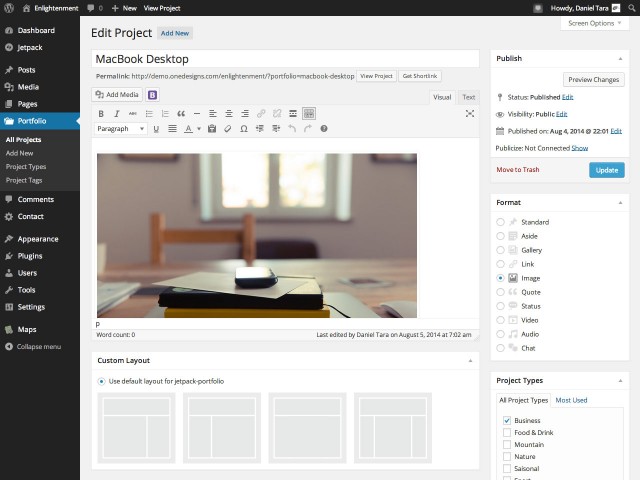
Task: Edit the Visibility setting link
Action: click(x=561, y=115)
